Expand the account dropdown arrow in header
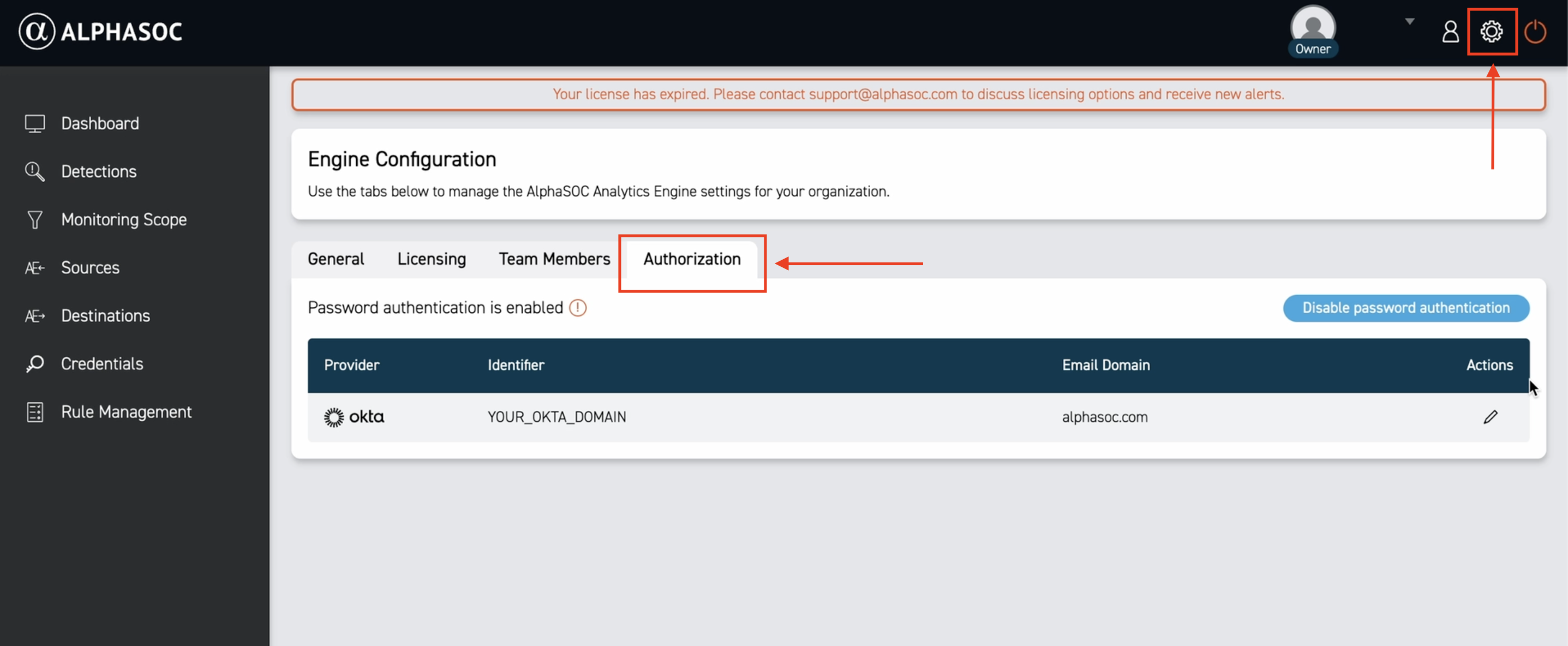The height and width of the screenshot is (646, 1568). coord(1409,21)
